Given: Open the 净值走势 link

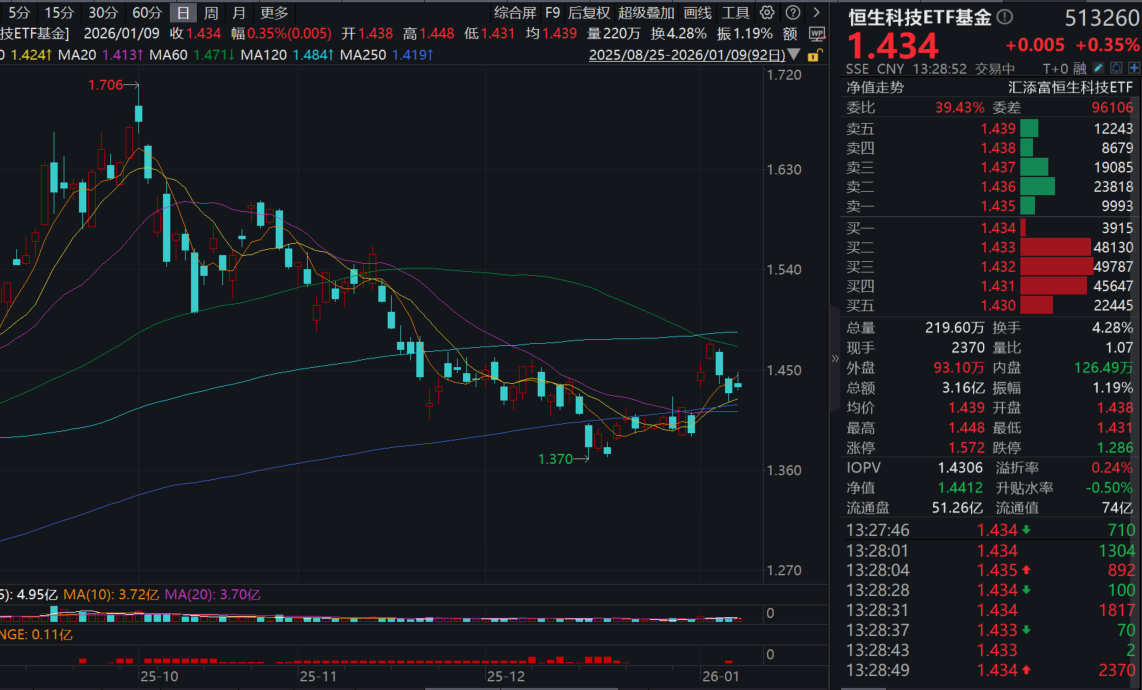Looking at the screenshot, I should (875, 87).
